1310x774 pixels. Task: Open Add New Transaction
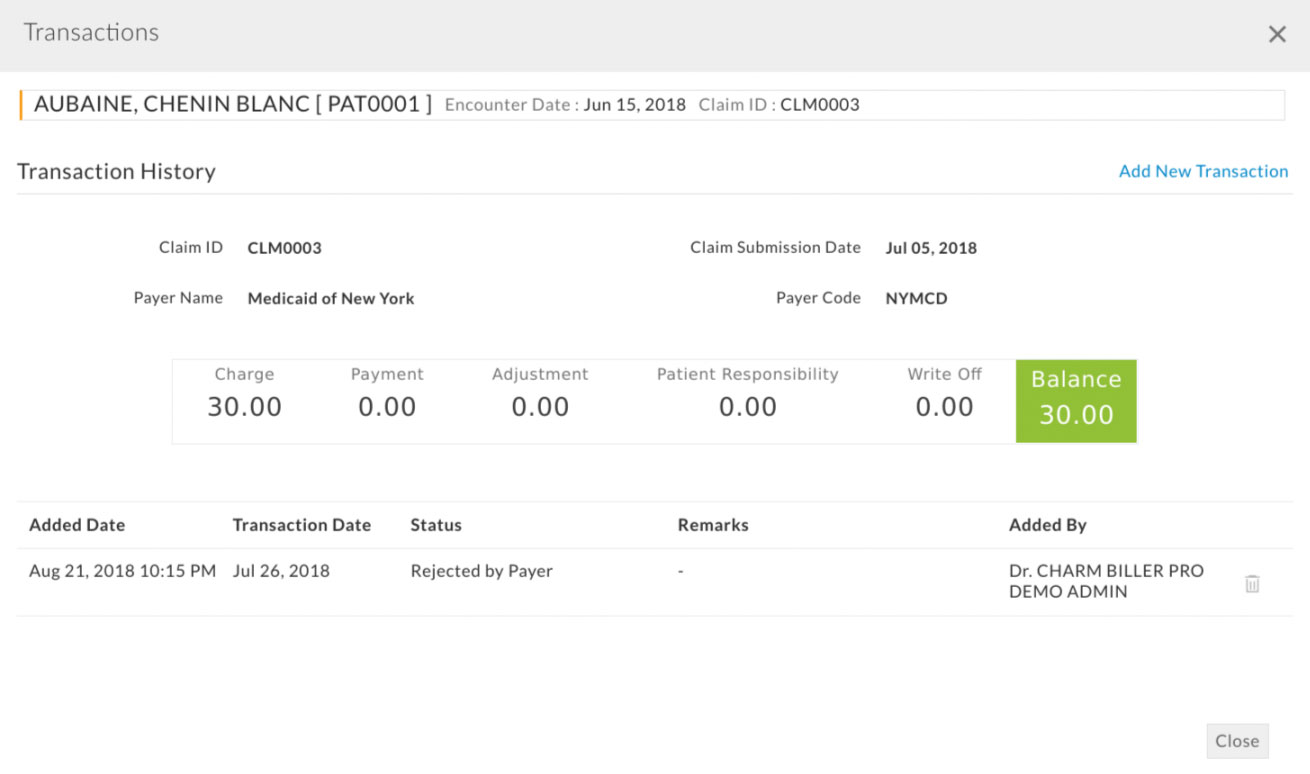click(x=1204, y=171)
